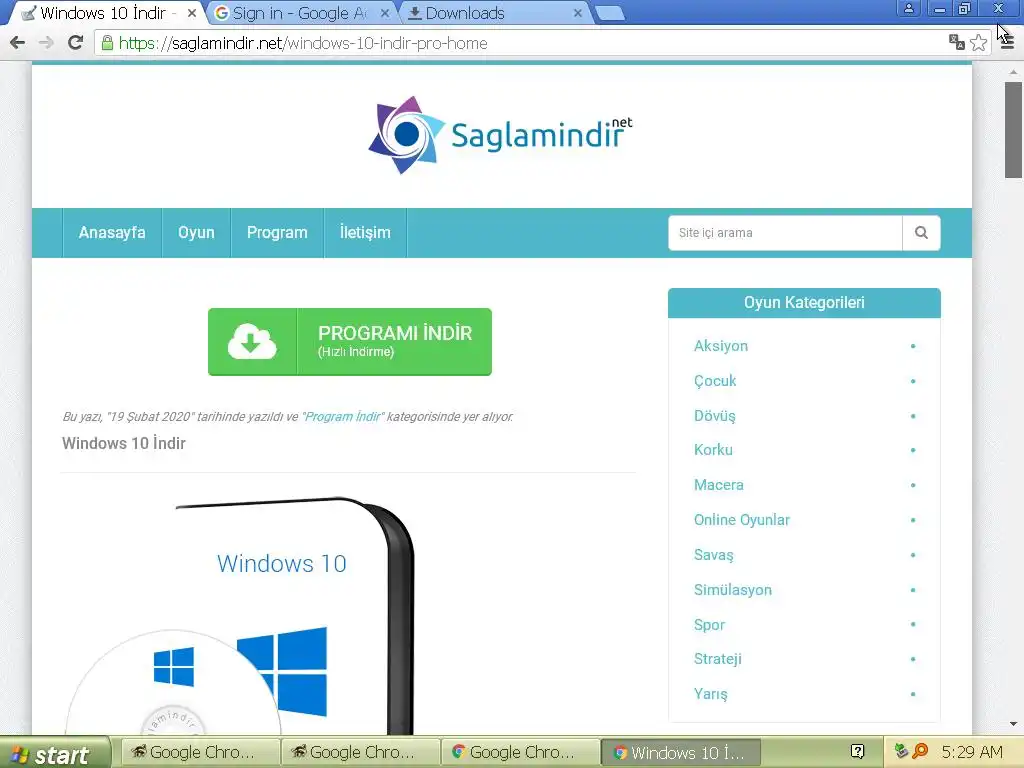Open the translate page icon in address bar
The image size is (1024, 768).
[x=957, y=42]
